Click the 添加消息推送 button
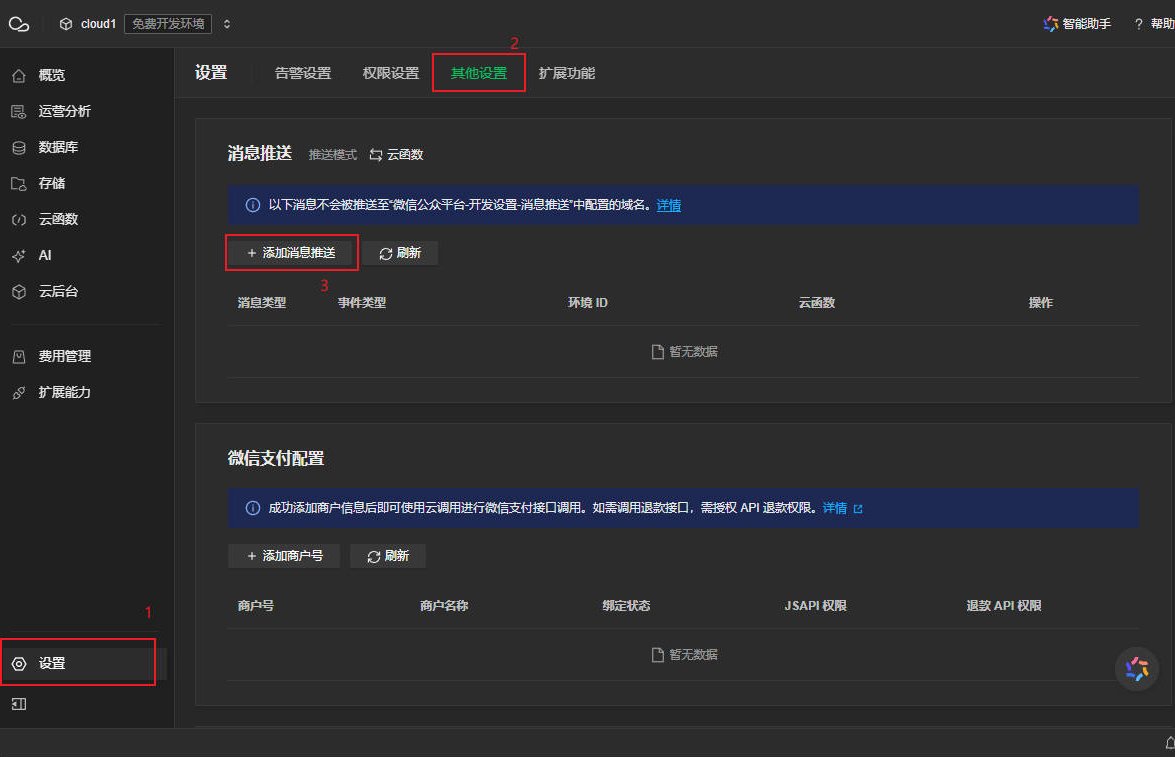This screenshot has width=1175, height=757. pos(291,253)
